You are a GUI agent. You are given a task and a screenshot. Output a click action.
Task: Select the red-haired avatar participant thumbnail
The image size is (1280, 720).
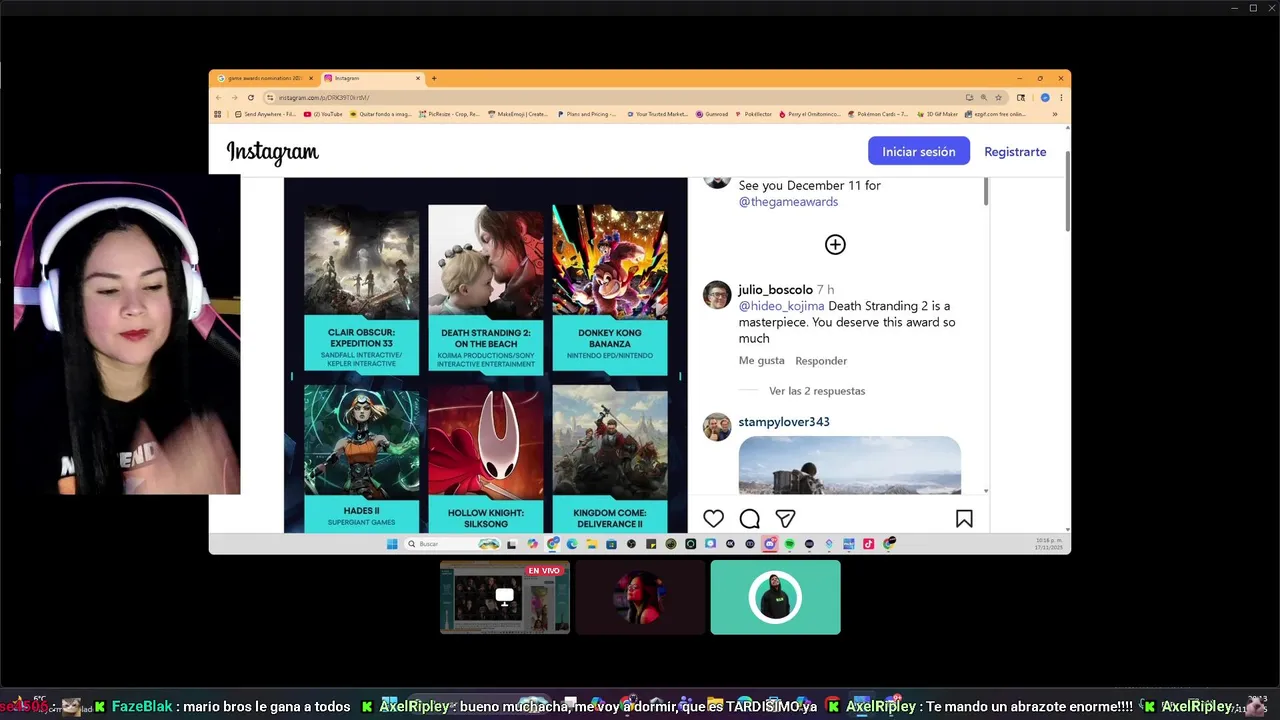point(640,597)
